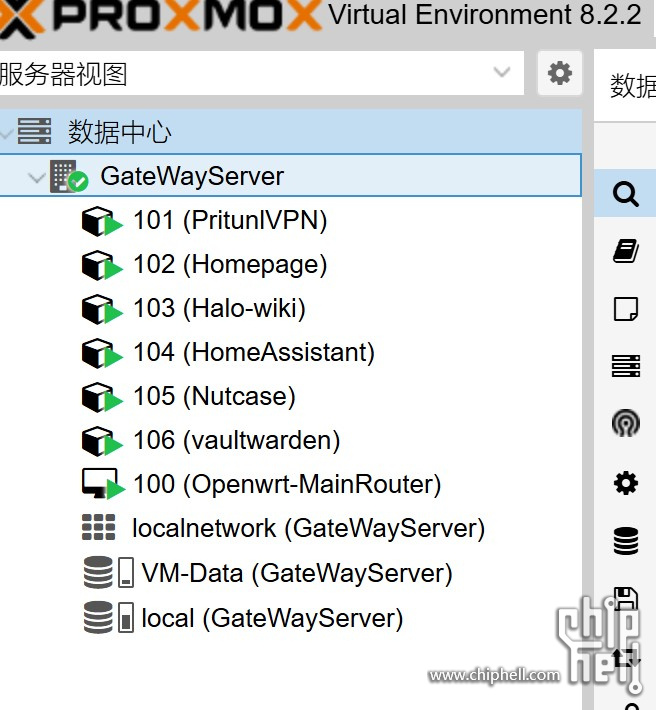This screenshot has width=656, height=710.
Task: Select local (GateWayServer) storage text
Action: click(x=272, y=618)
